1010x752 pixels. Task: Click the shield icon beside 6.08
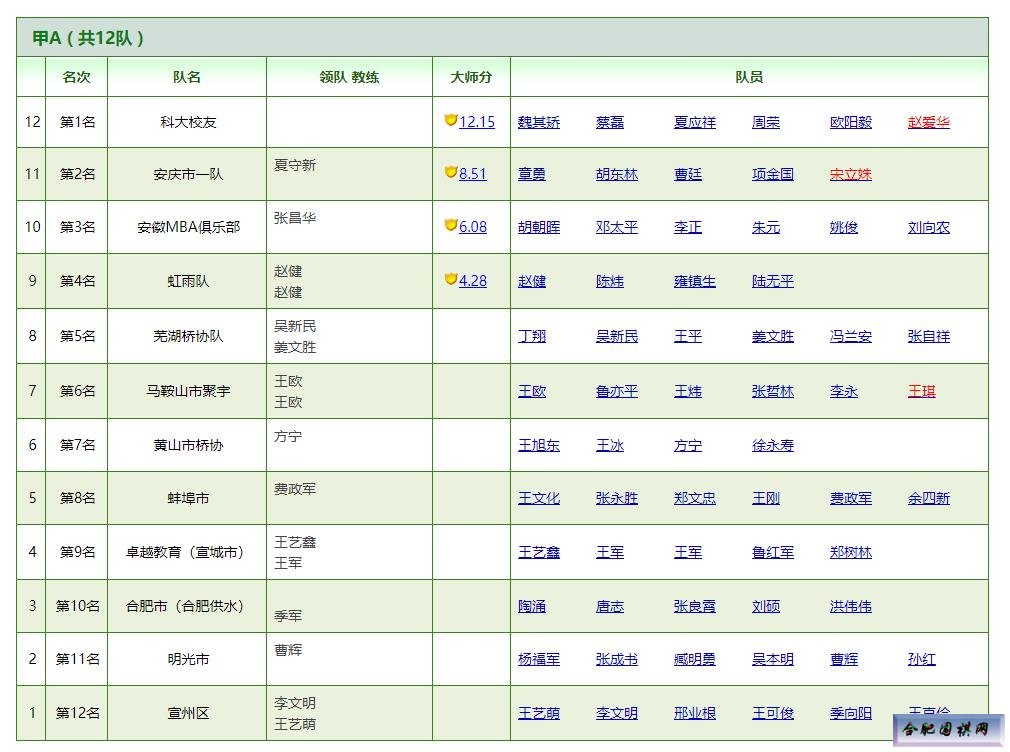click(450, 225)
